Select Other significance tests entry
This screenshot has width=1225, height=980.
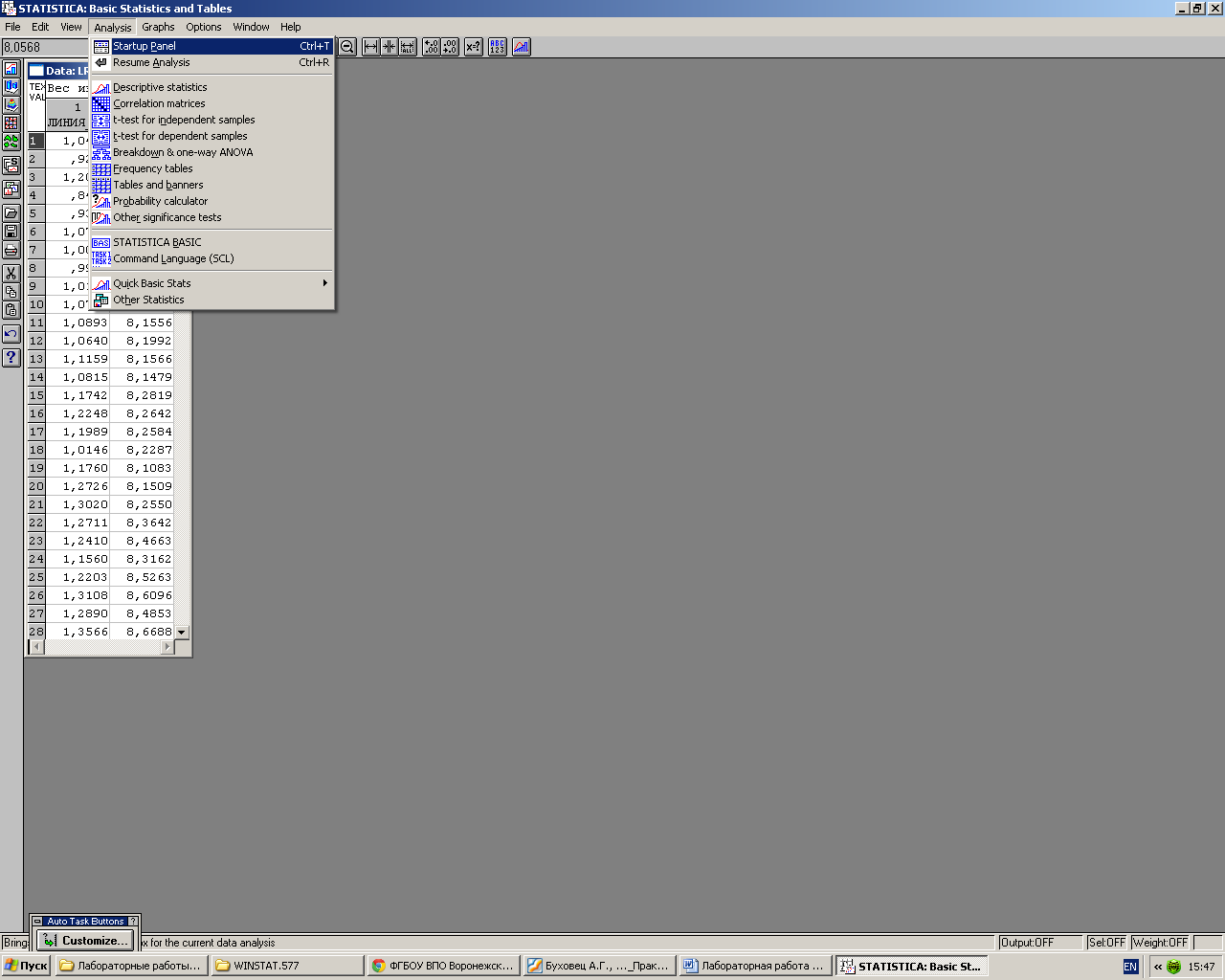coord(212,217)
